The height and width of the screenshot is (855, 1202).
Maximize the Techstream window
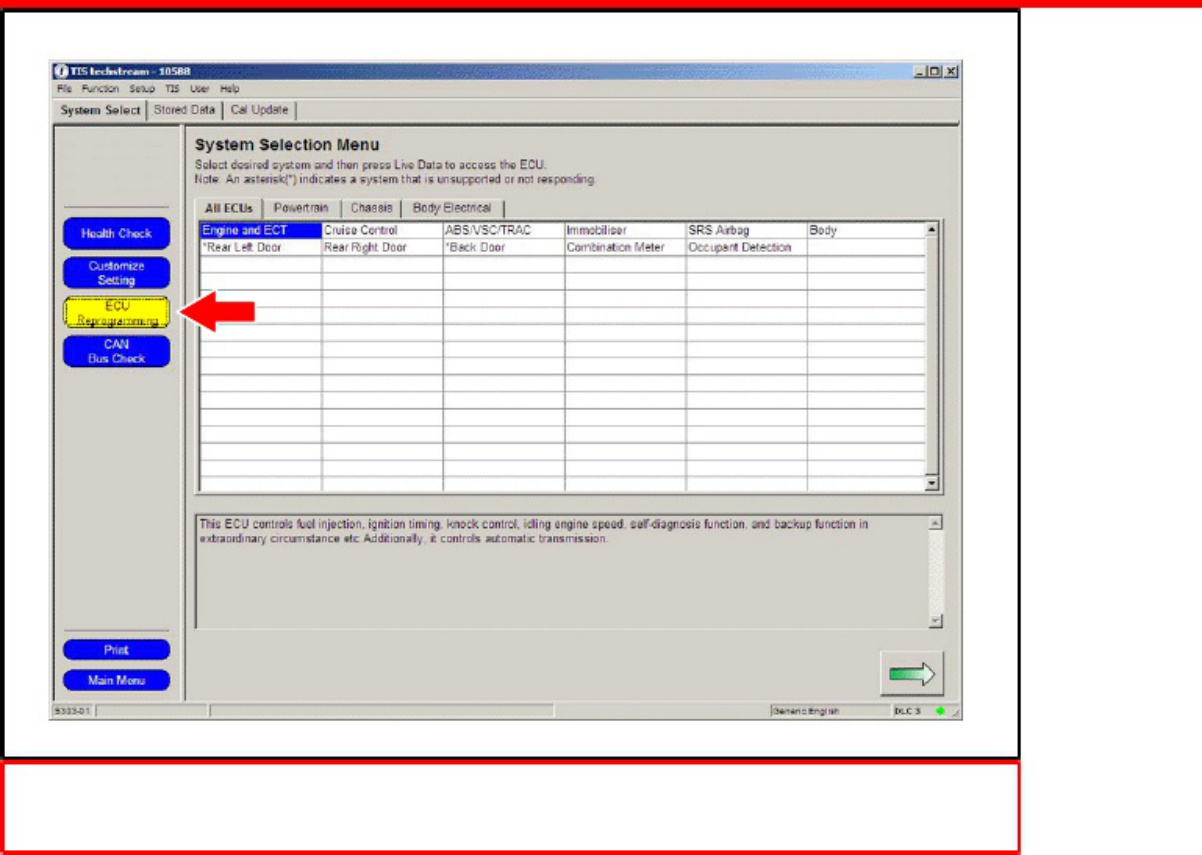[x=935, y=72]
